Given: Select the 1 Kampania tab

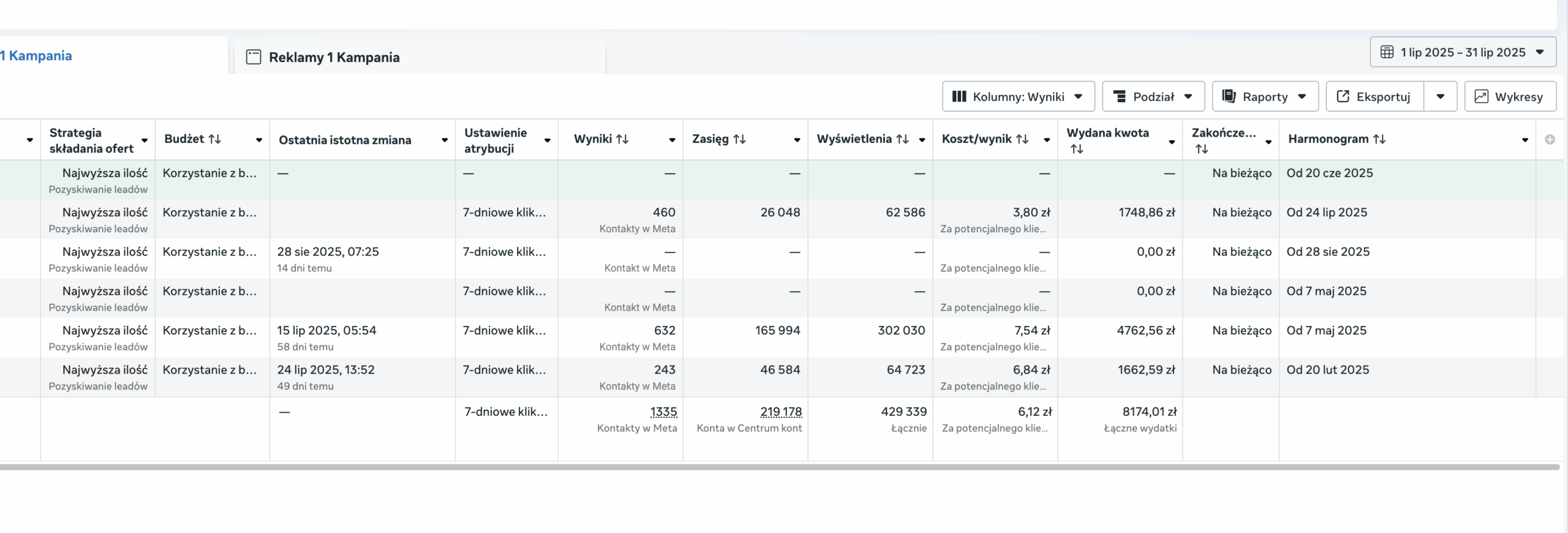Looking at the screenshot, I should [x=37, y=56].
